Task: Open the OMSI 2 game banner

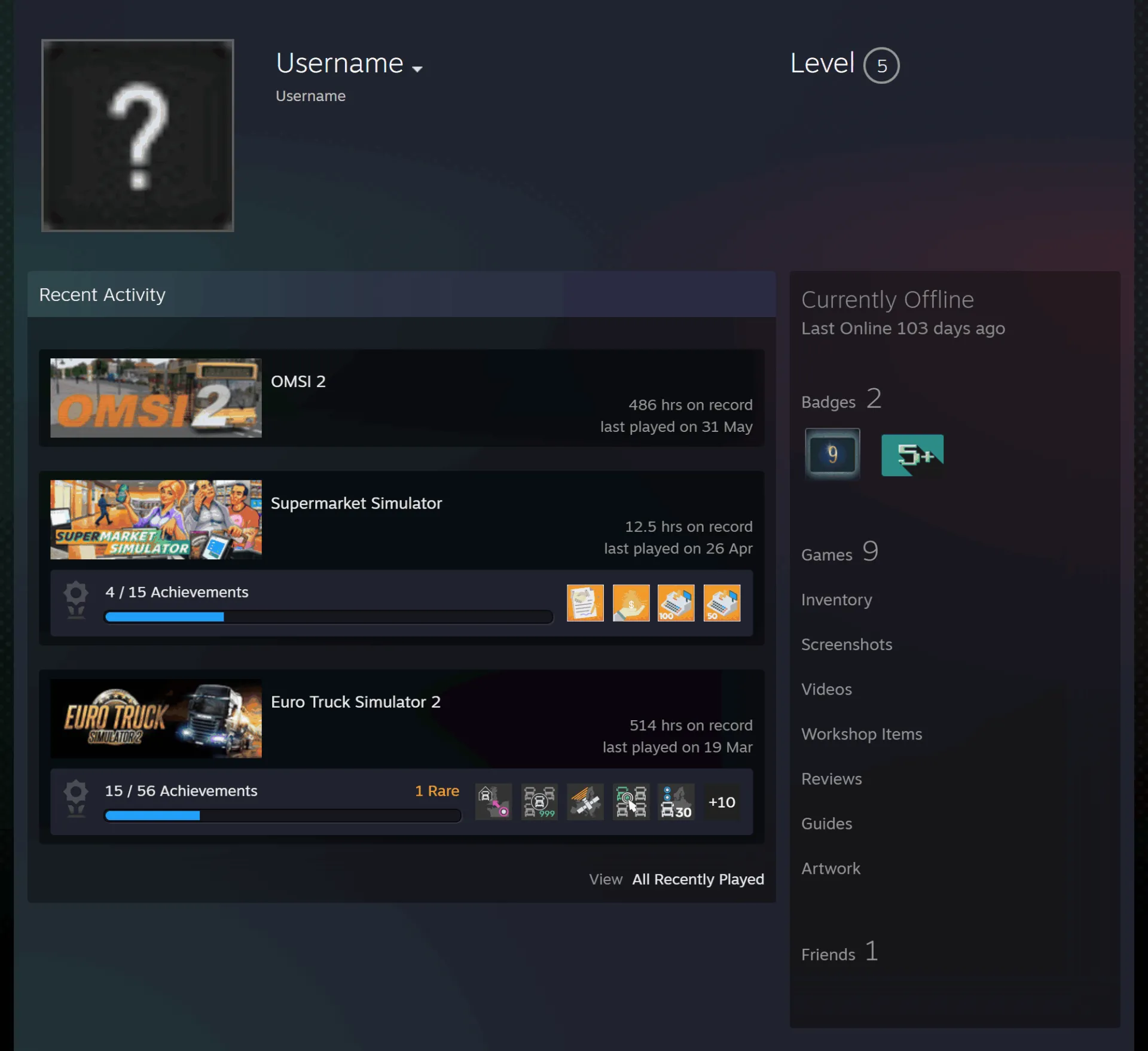Action: pyautogui.click(x=156, y=398)
